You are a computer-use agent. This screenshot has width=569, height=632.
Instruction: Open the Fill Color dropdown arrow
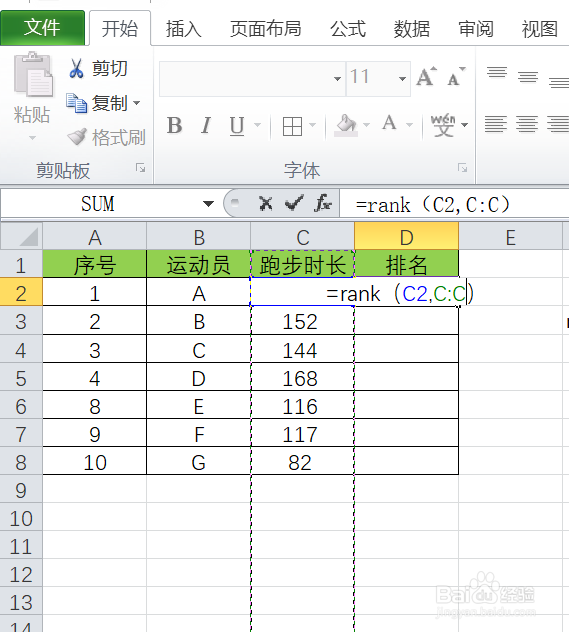point(366,125)
